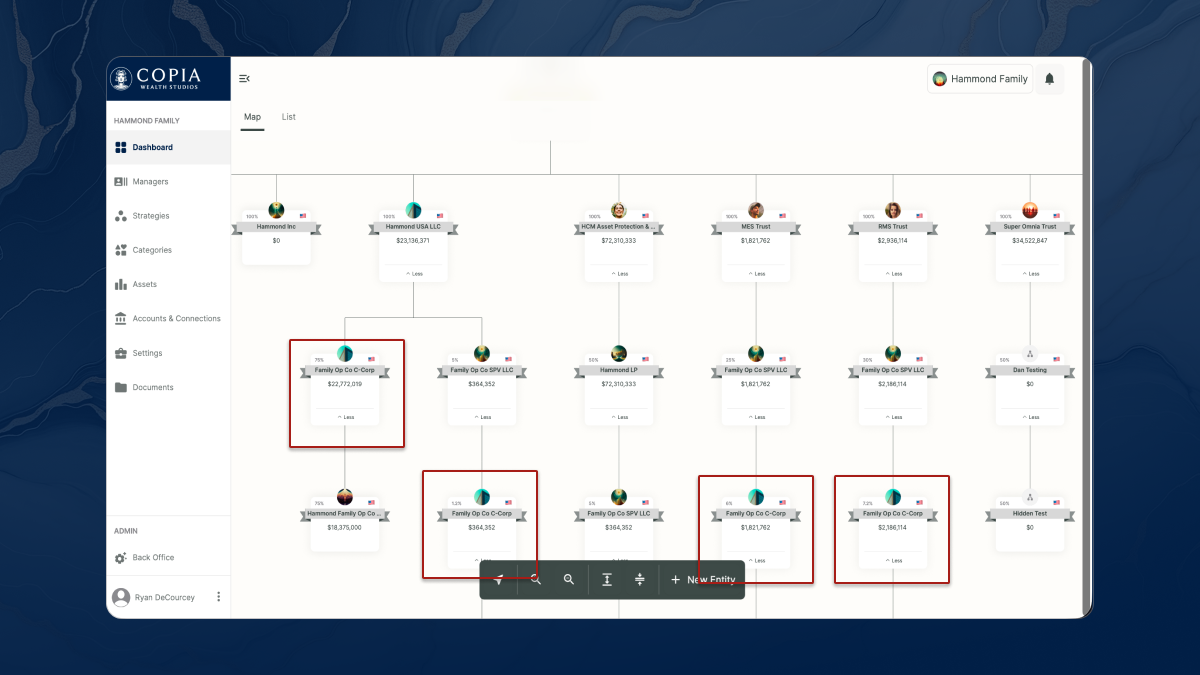The height and width of the screenshot is (675, 1200).
Task: Open the Back Office gear icon
Action: [x=121, y=558]
